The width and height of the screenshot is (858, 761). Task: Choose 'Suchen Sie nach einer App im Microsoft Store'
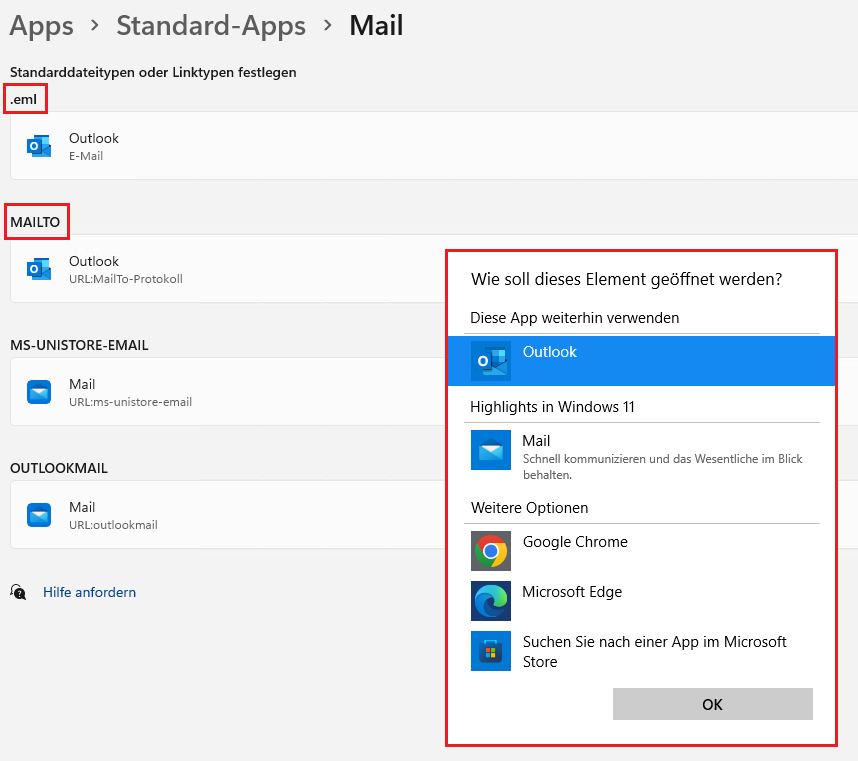pyautogui.click(x=654, y=651)
